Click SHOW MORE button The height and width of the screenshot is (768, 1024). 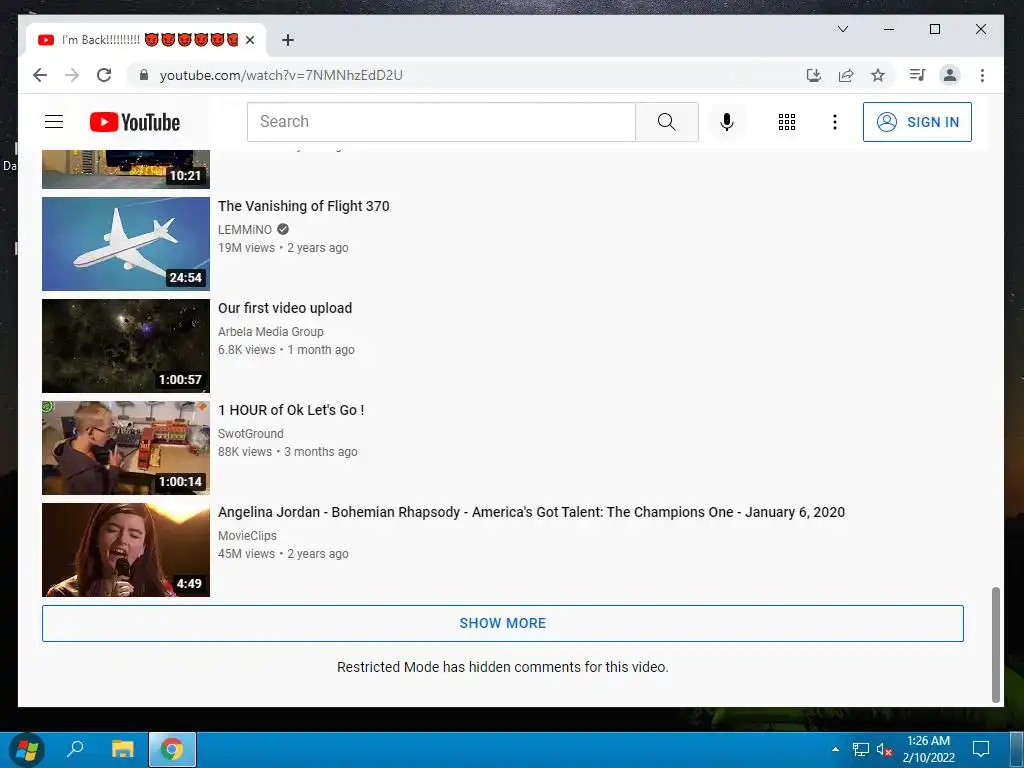(x=503, y=623)
